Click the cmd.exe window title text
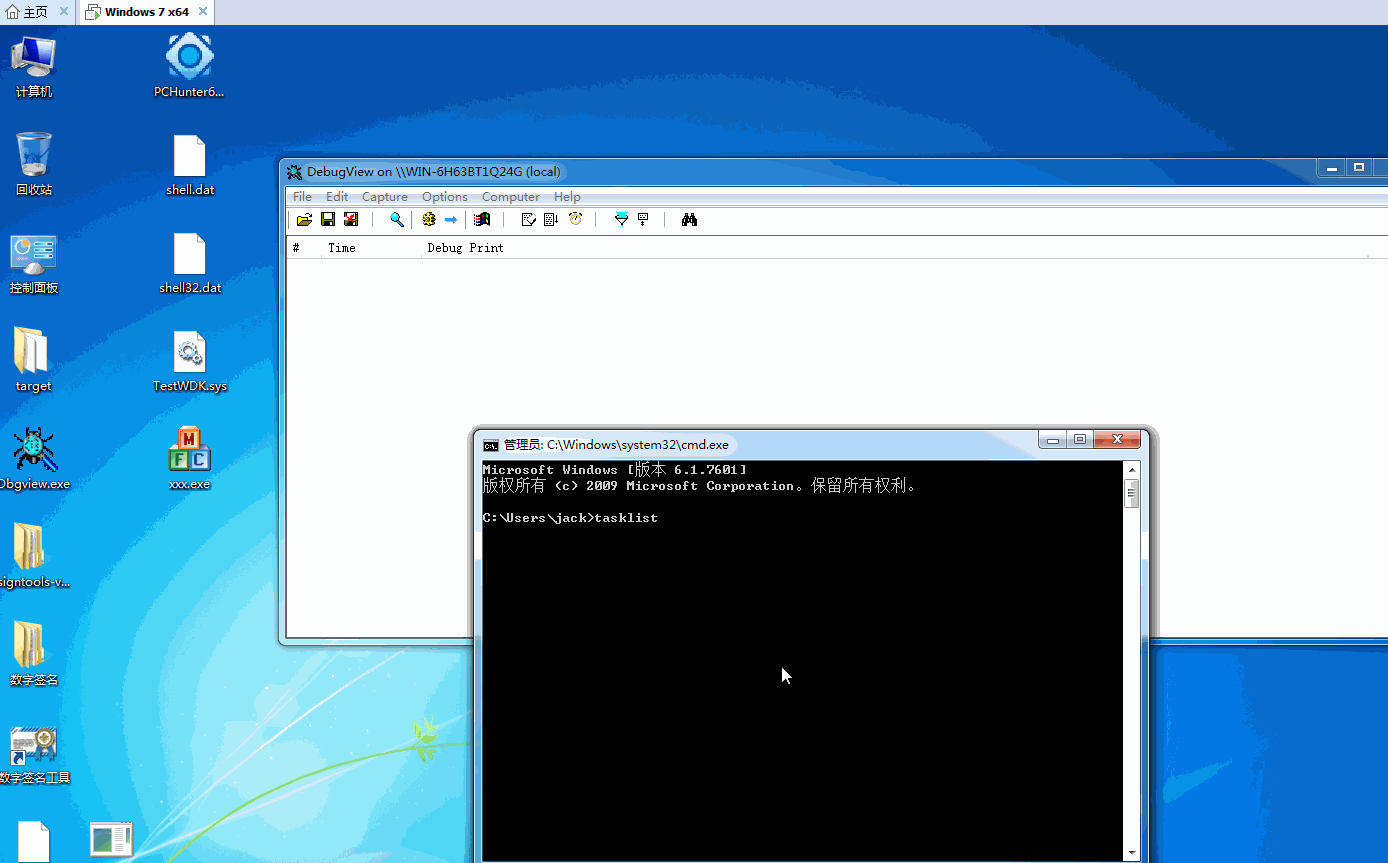The image size is (1388, 863). [x=616, y=445]
